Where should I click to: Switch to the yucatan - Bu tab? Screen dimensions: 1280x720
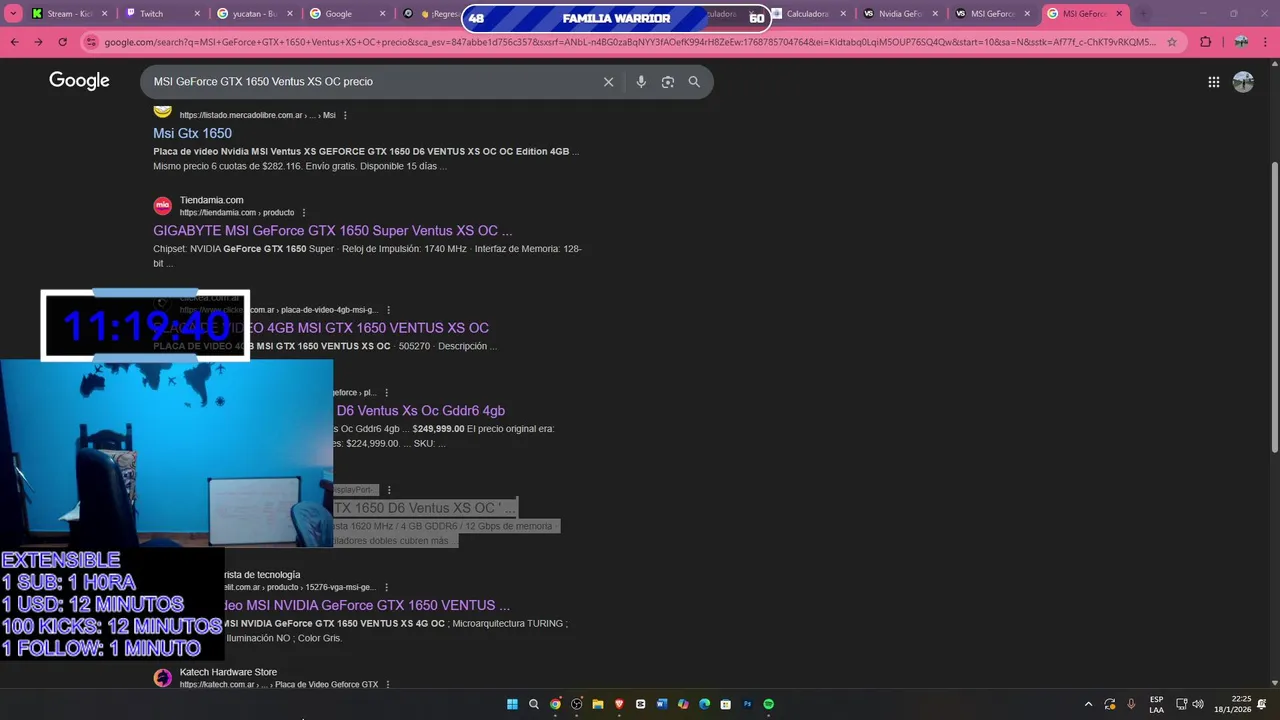pos(253,14)
